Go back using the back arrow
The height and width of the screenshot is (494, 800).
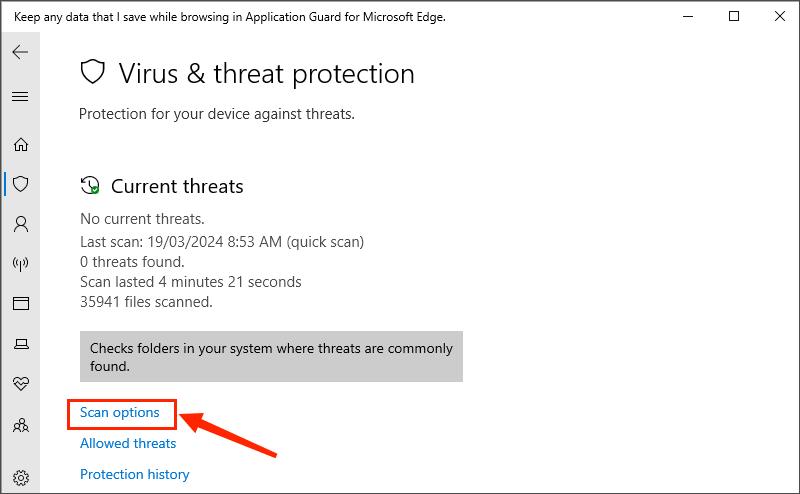(x=20, y=52)
